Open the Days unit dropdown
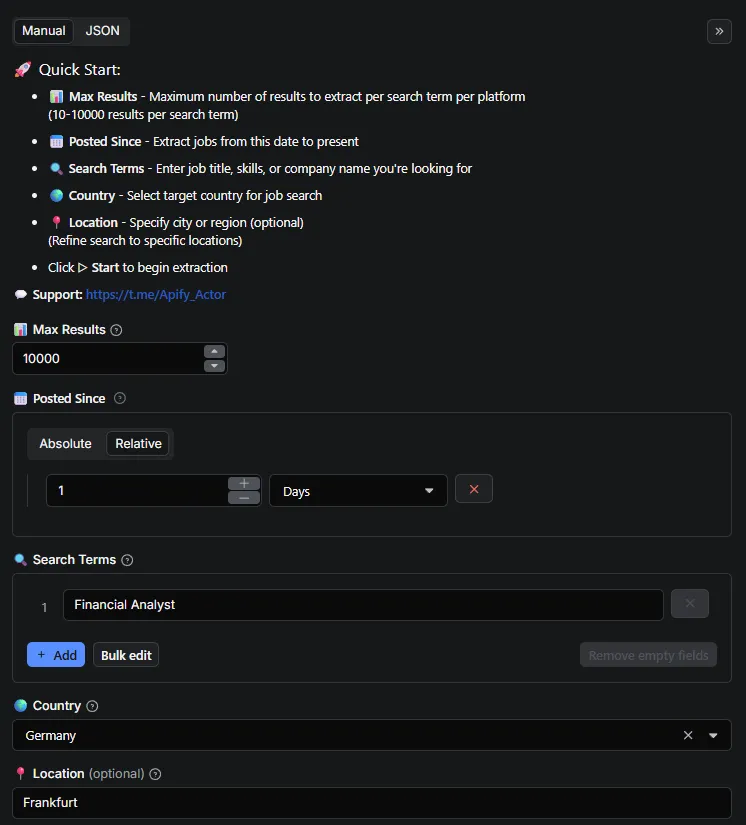 (x=358, y=490)
